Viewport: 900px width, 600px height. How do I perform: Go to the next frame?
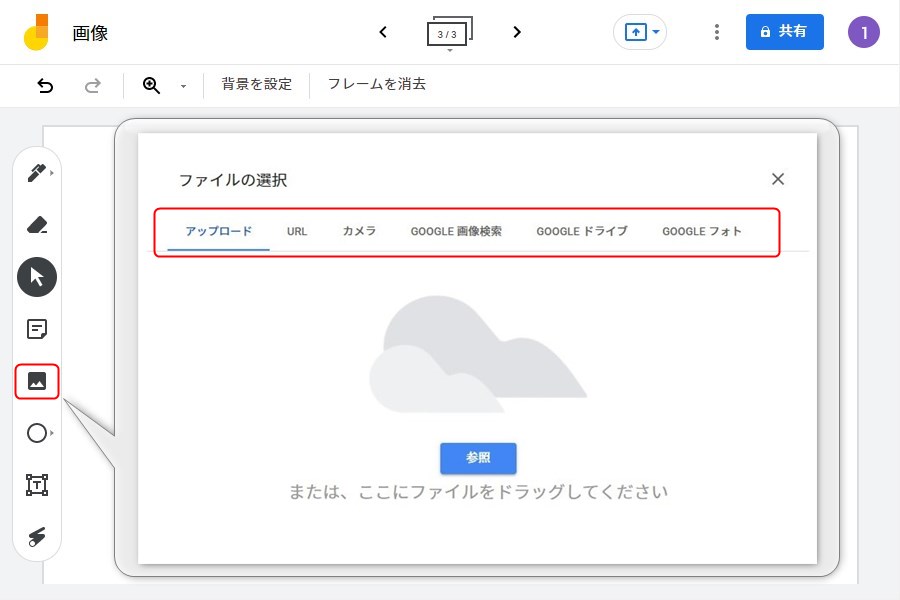pyautogui.click(x=517, y=32)
